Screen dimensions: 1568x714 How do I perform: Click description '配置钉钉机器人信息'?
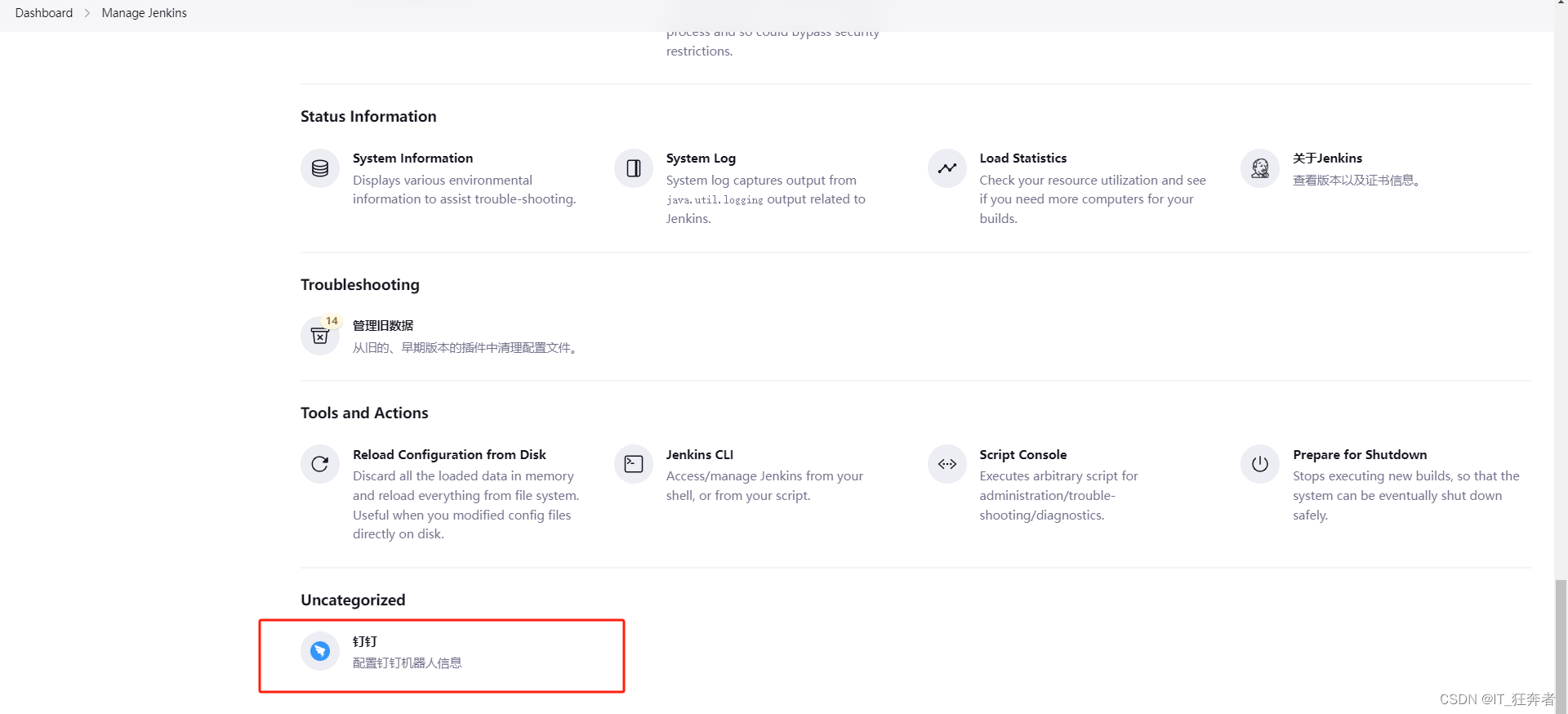coord(408,663)
